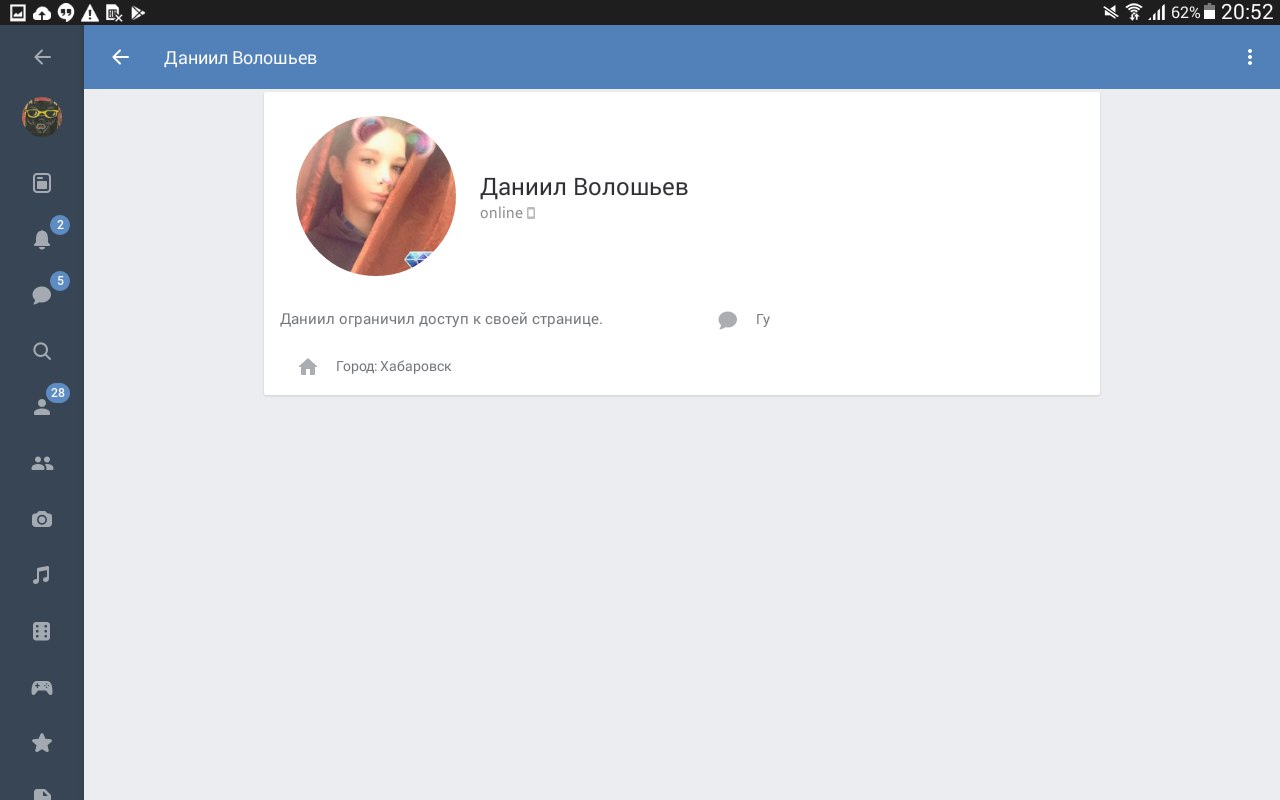Tap the Город: Хабаровск row
Image resolution: width=1280 pixels, height=800 pixels.
[681, 367]
